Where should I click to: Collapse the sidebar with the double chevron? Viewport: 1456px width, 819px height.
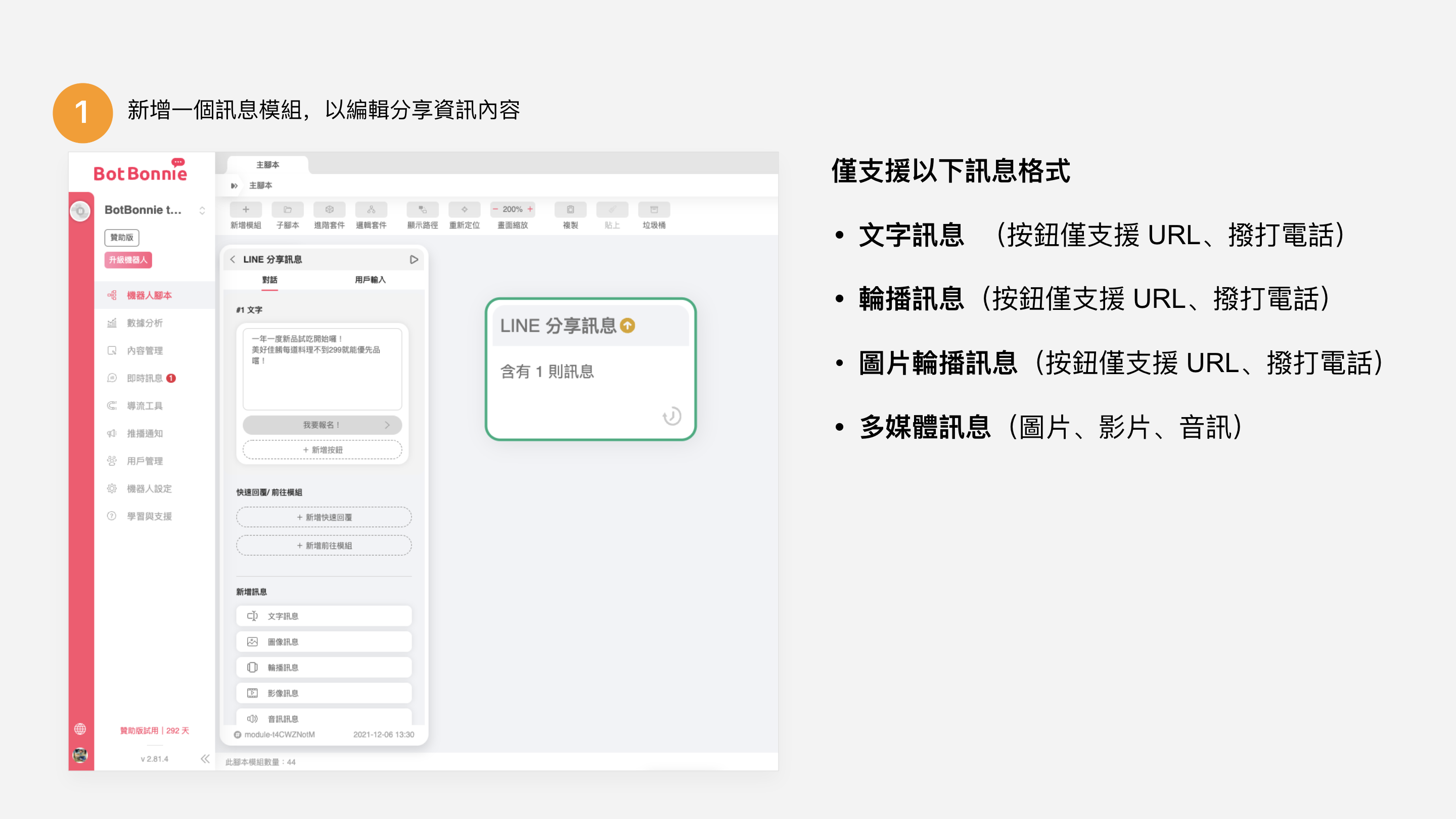(x=205, y=758)
